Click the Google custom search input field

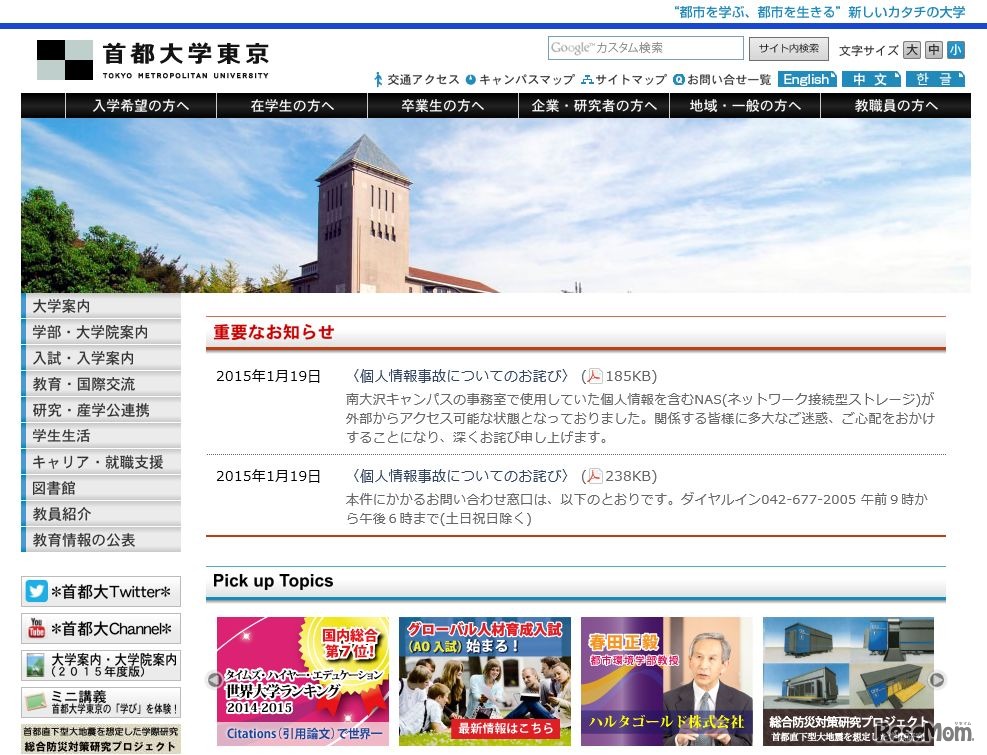[645, 48]
